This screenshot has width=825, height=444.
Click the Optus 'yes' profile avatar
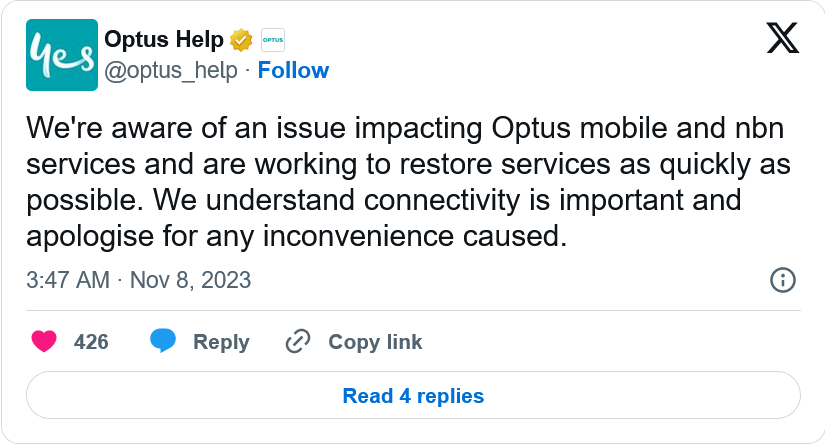tap(63, 55)
